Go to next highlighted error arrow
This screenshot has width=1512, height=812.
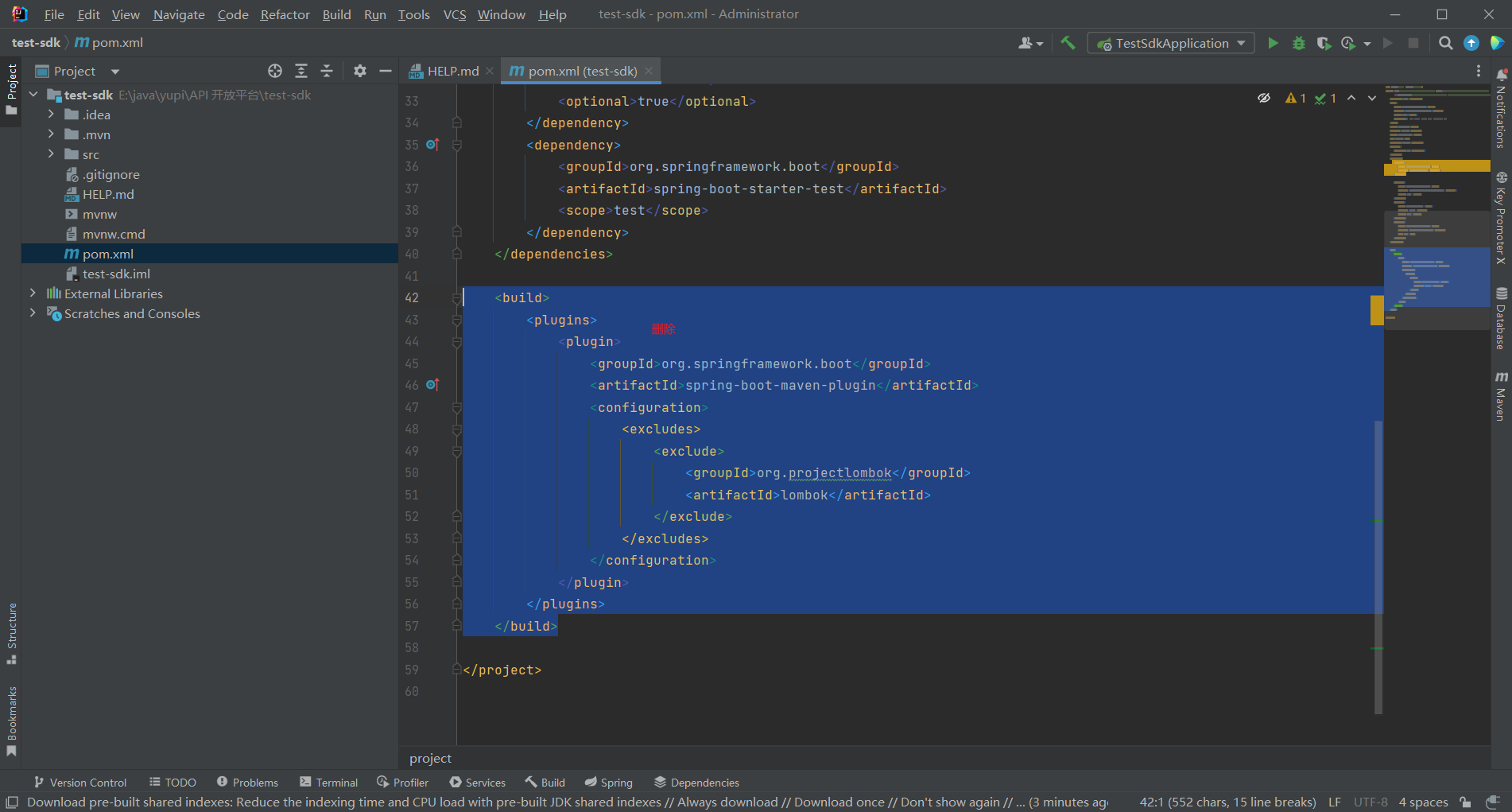[x=1372, y=98]
